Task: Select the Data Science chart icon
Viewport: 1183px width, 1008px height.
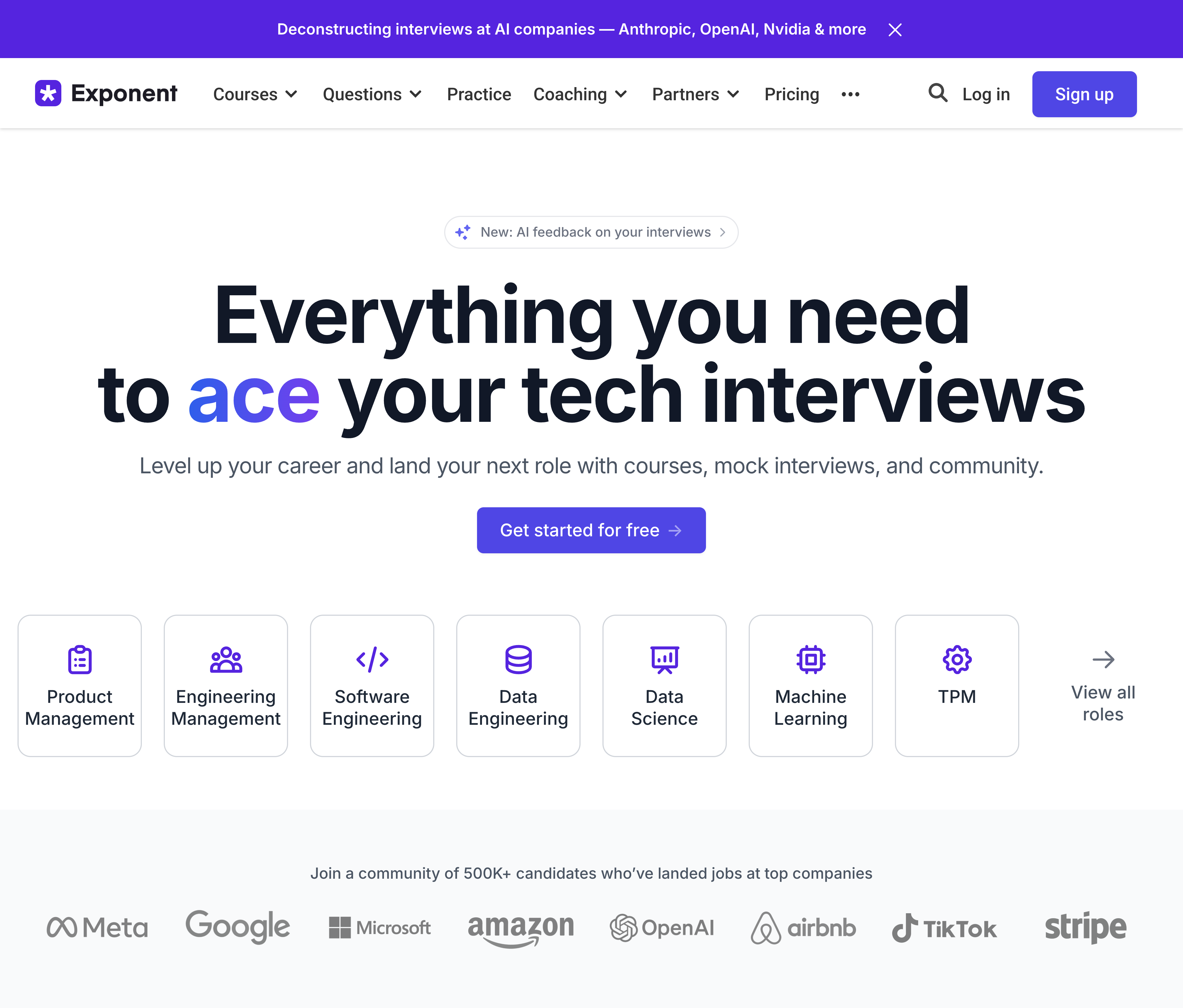Action: pyautogui.click(x=665, y=660)
